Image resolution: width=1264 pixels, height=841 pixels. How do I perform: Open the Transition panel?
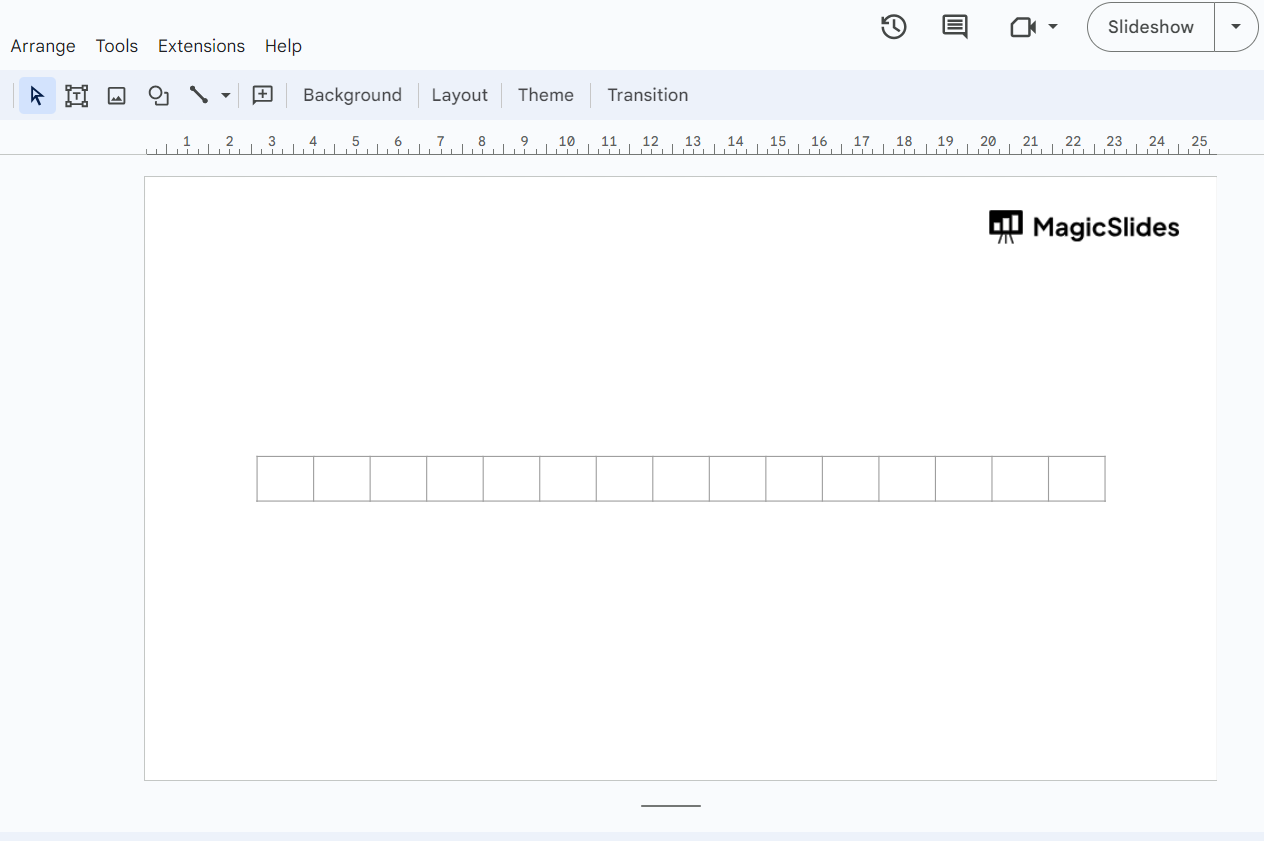pyautogui.click(x=648, y=95)
